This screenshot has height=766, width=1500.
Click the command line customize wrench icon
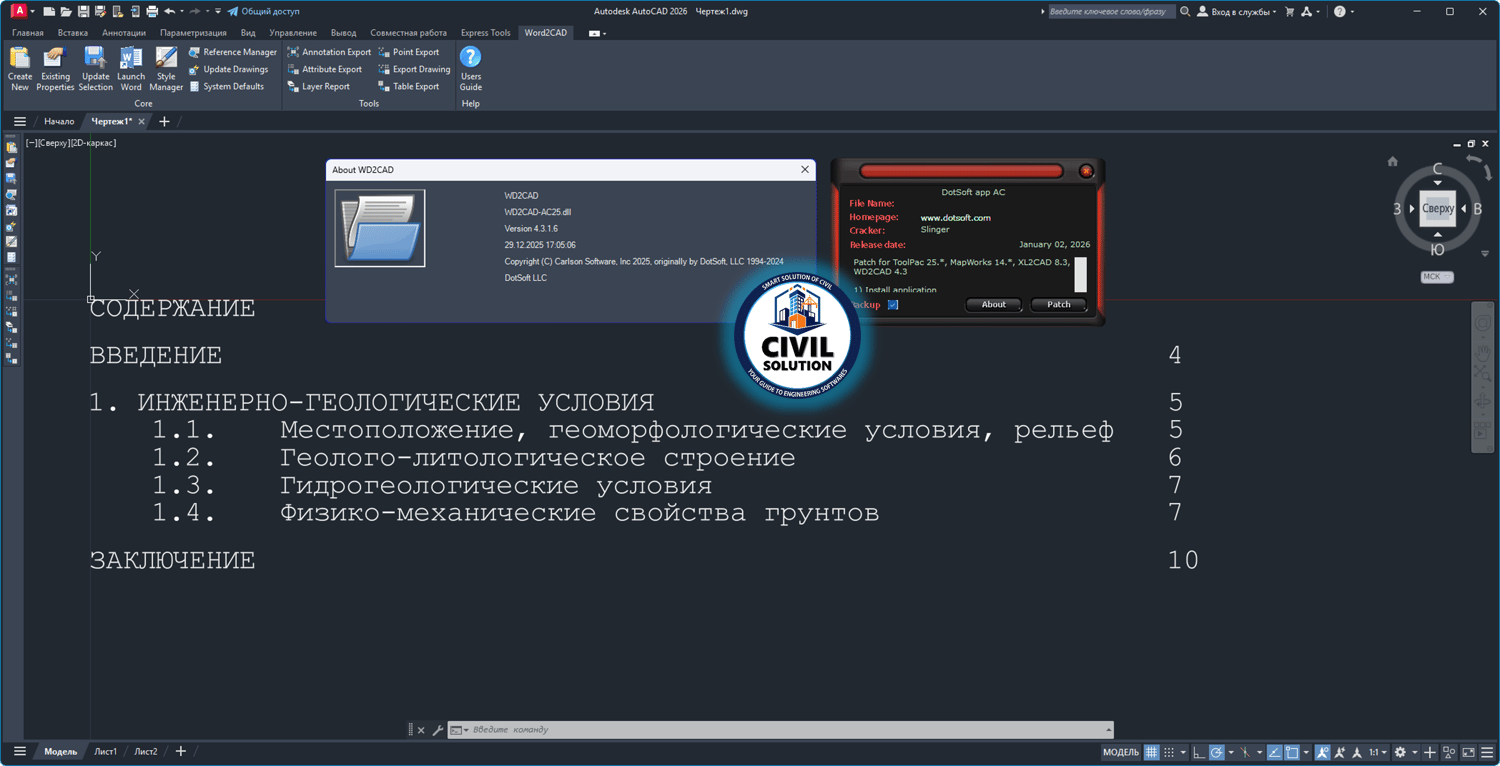point(438,730)
